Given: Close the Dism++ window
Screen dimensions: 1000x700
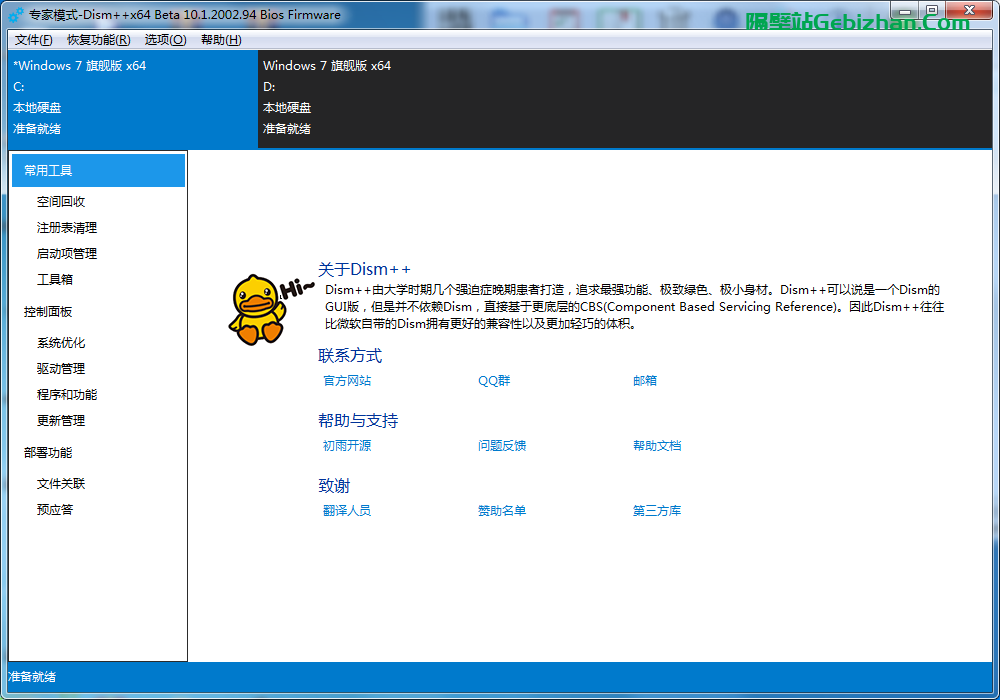Looking at the screenshot, I should point(969,10).
